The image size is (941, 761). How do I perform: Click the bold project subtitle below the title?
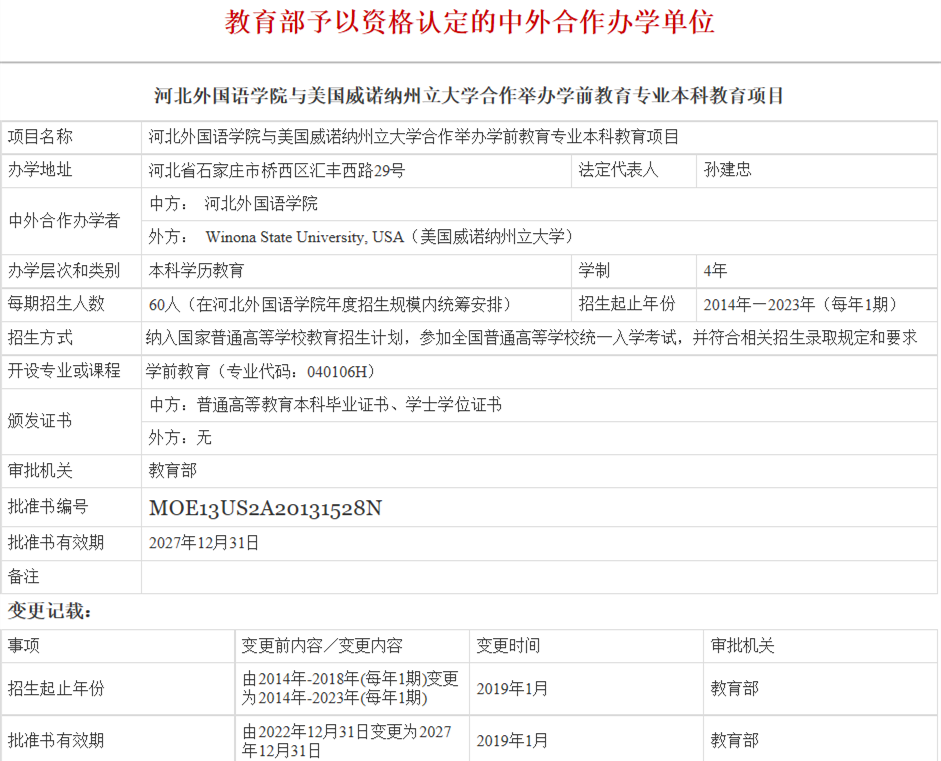pos(470,96)
